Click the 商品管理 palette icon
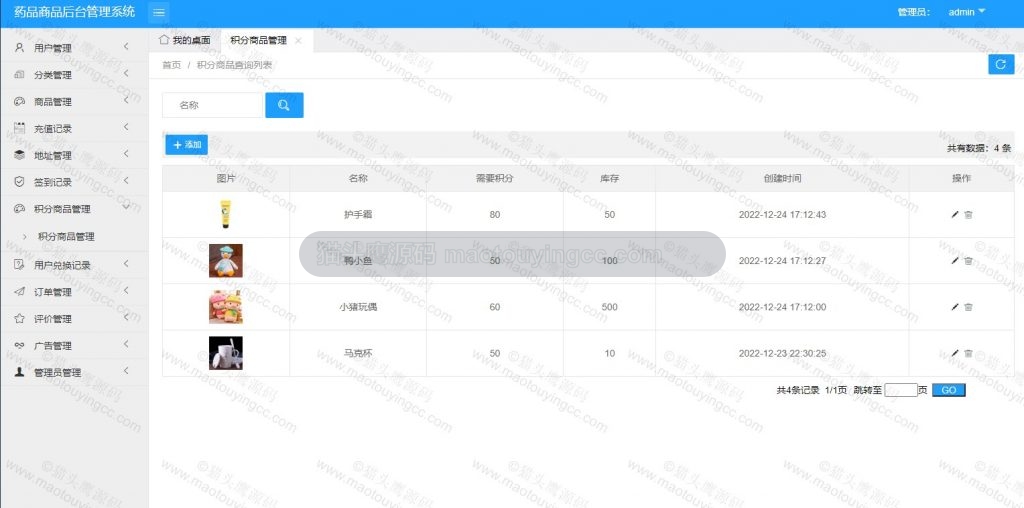The image size is (1024, 508). [x=20, y=101]
